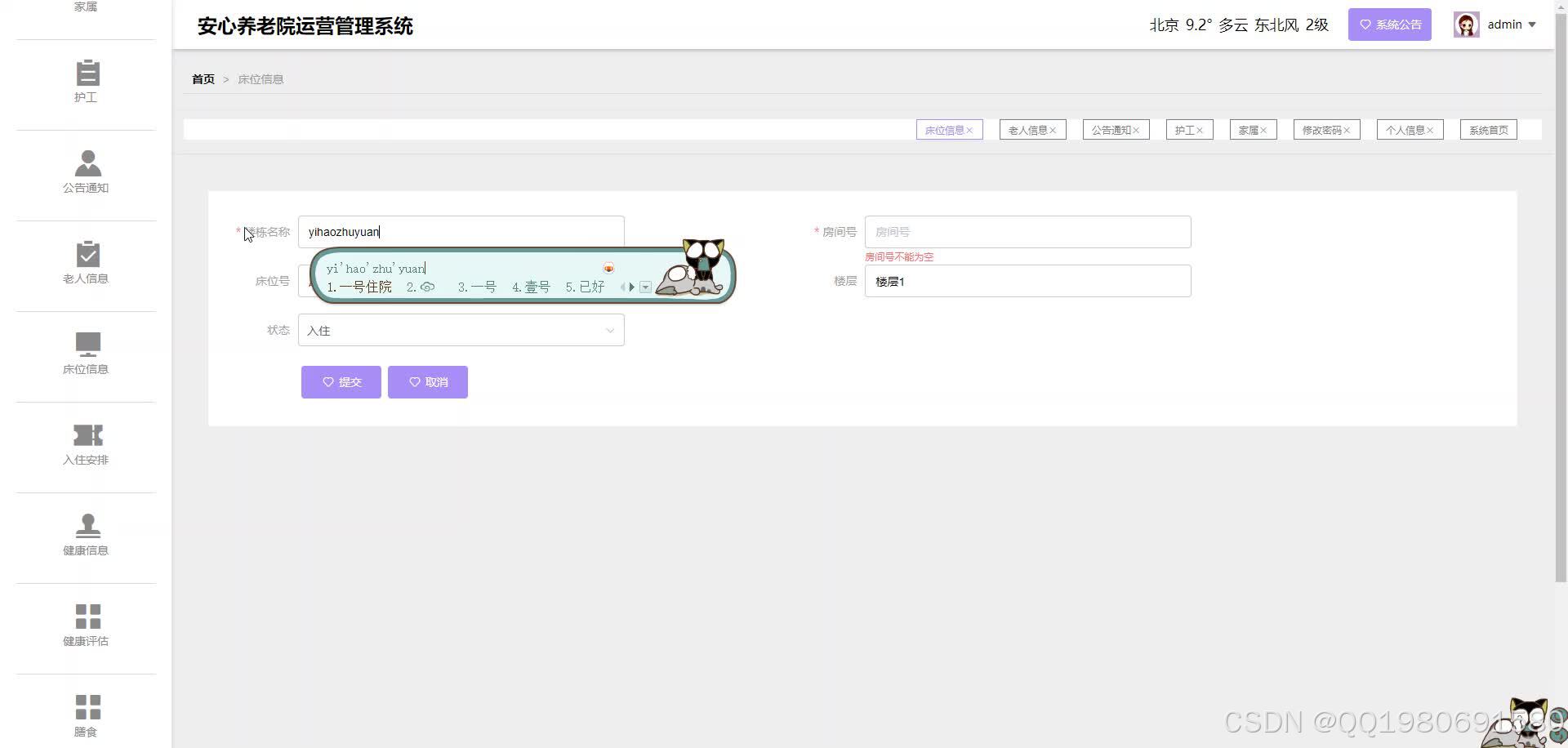The image size is (1568, 748).
Task: Click the 房间号 input field
Action: pyautogui.click(x=1027, y=232)
